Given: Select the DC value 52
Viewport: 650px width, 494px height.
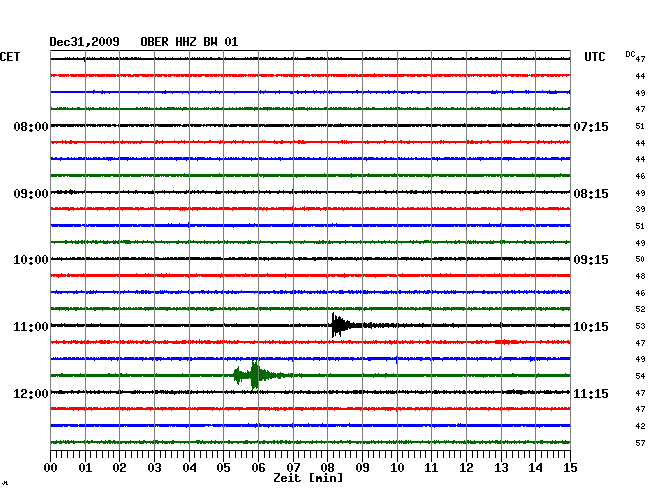Looking at the screenshot, I should click(640, 309).
